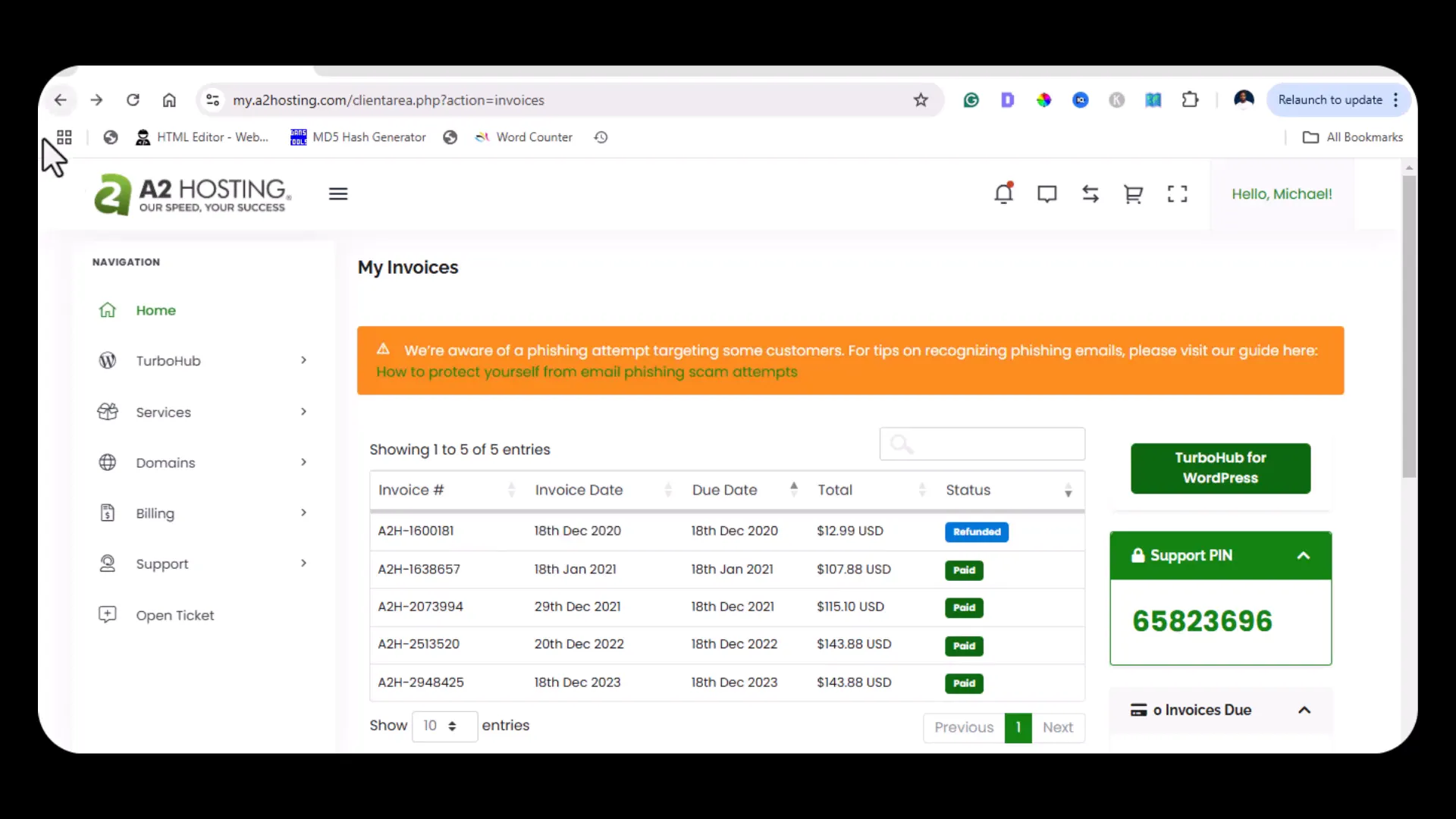The height and width of the screenshot is (819, 1456).
Task: Click Open Ticket in navigation
Action: point(174,615)
